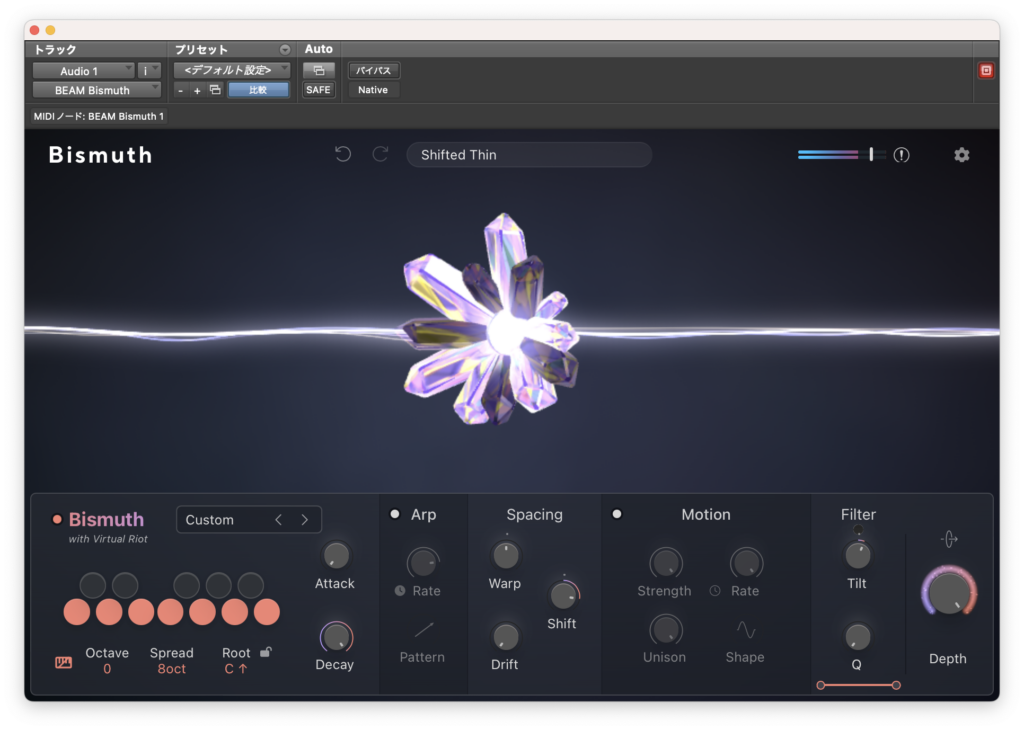The height and width of the screenshot is (730, 1024).
Task: Click the right handle of the filter range slider
Action: click(896, 685)
